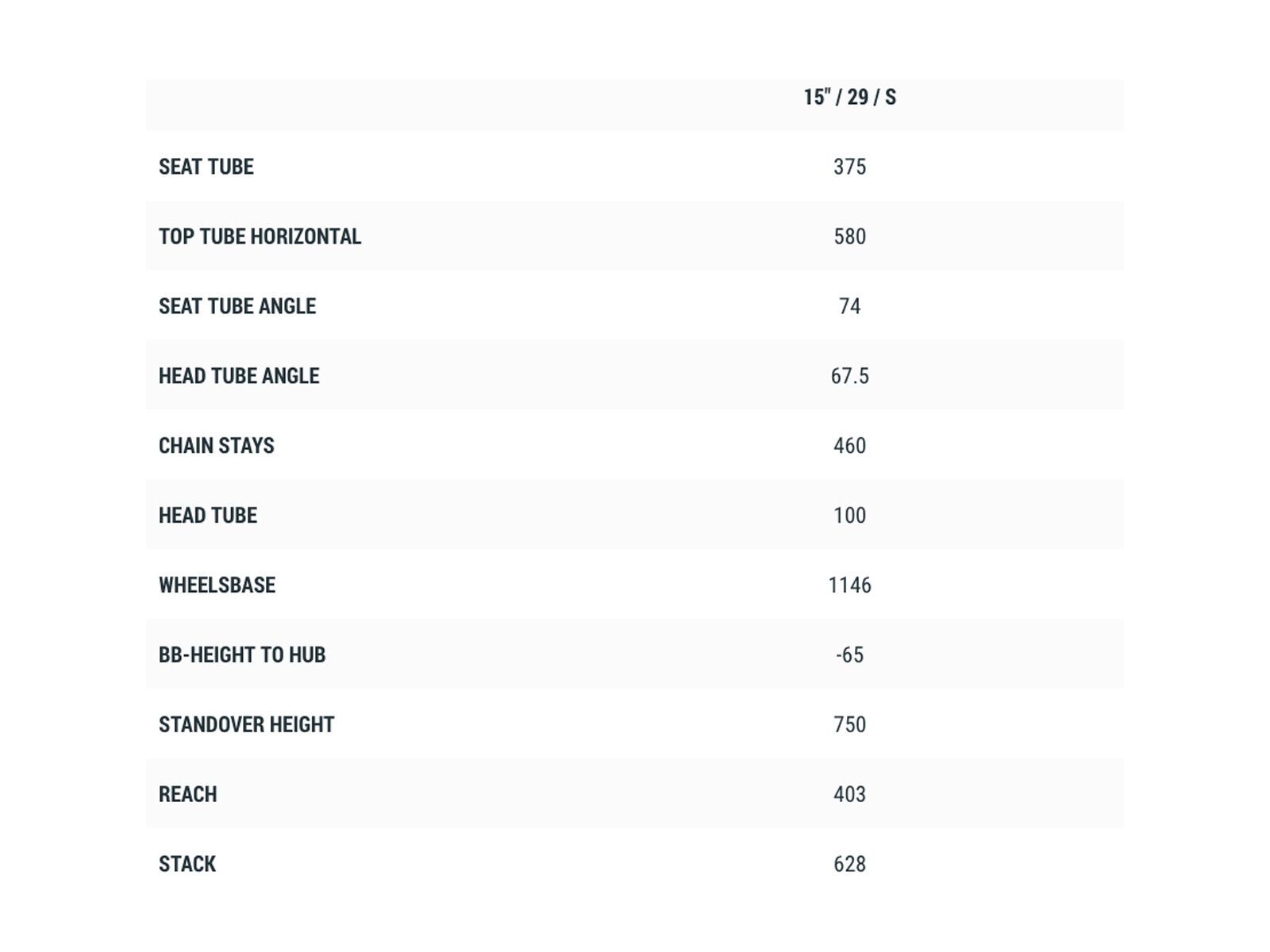Click the head tube value 100
This screenshot has height=952, width=1270.
[849, 516]
